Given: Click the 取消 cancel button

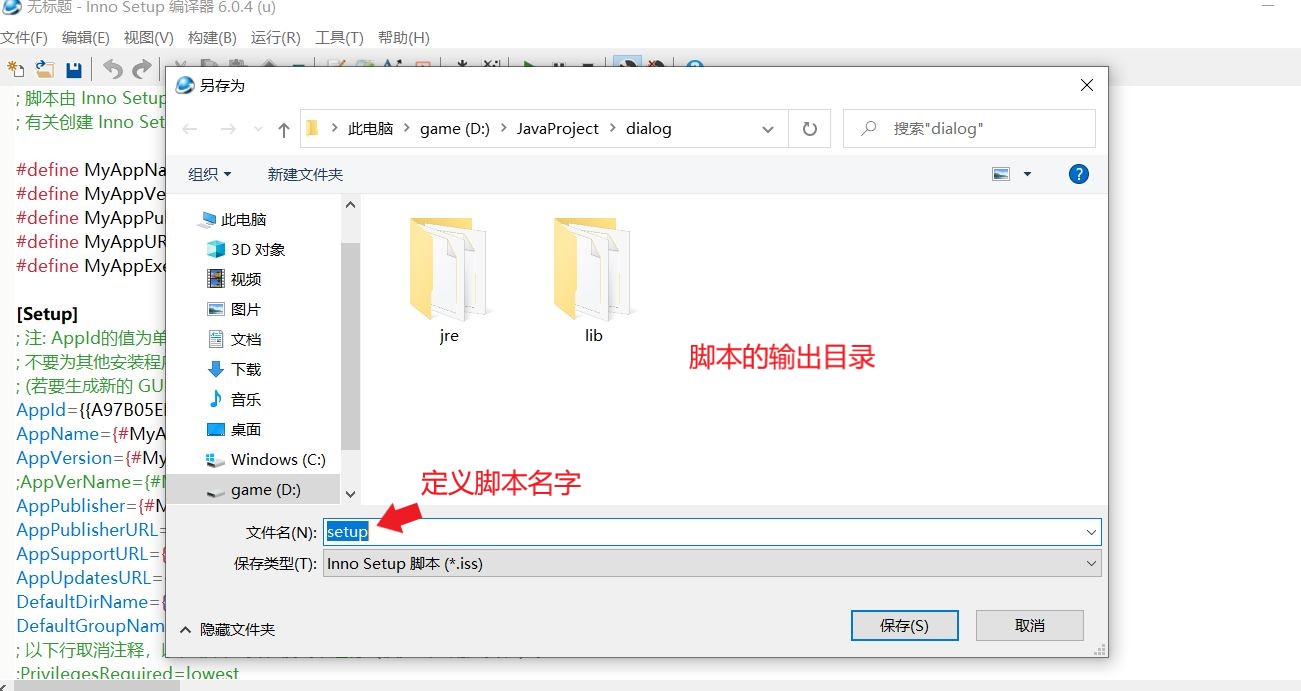Looking at the screenshot, I should [1030, 625].
